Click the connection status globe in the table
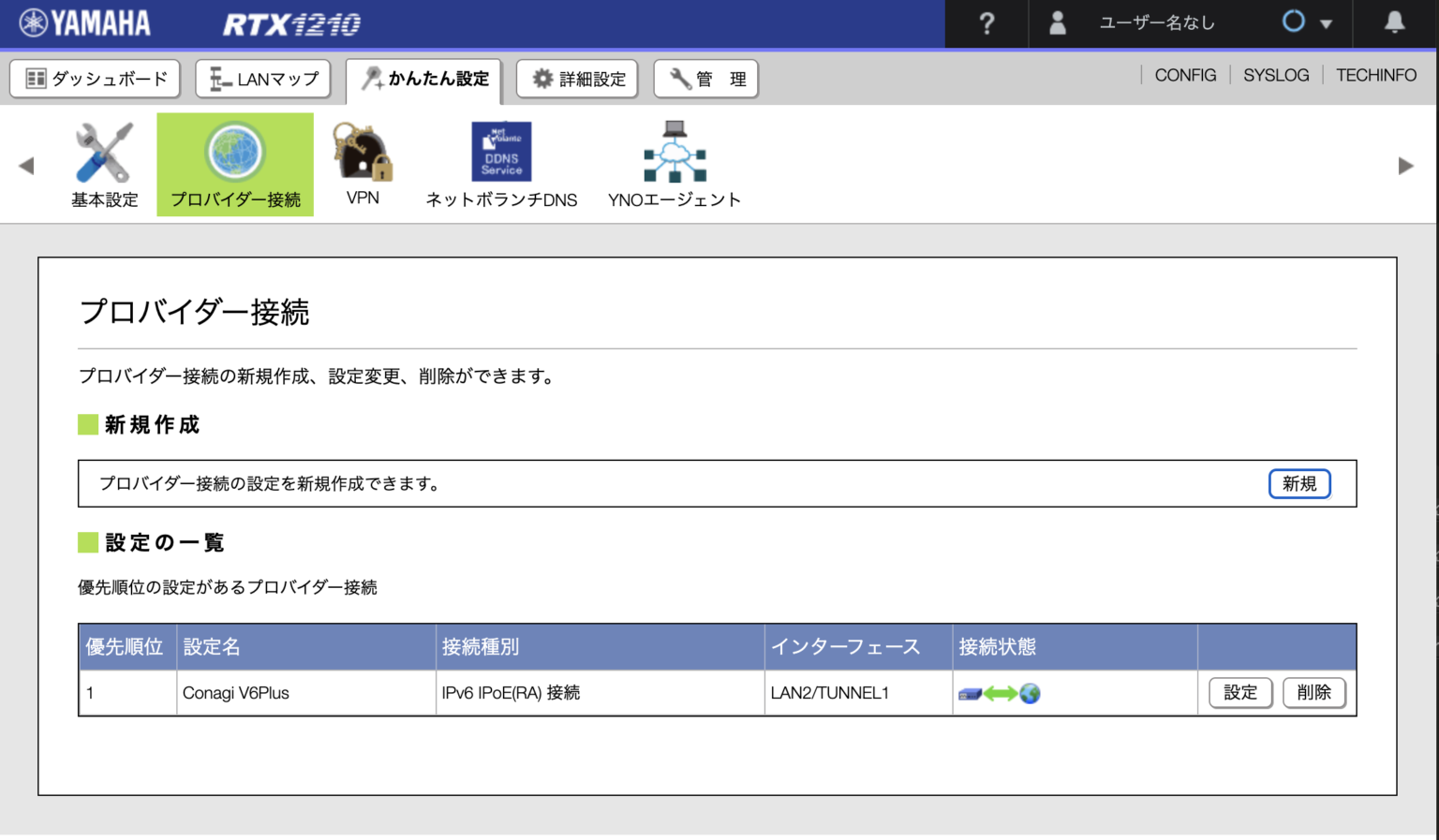1439x840 pixels. coord(1031,693)
